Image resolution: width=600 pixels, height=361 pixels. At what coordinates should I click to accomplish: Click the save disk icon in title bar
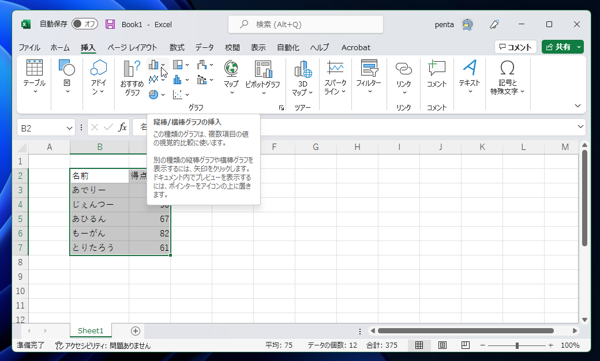110,24
